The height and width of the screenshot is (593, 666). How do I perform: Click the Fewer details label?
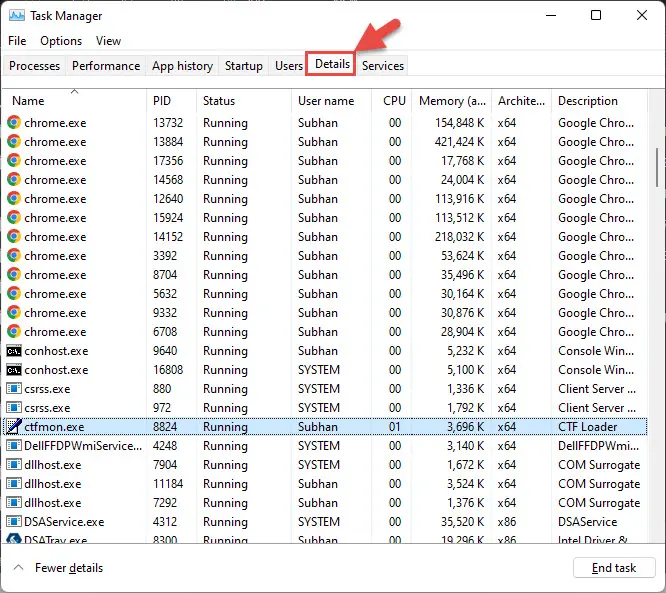tap(69, 568)
